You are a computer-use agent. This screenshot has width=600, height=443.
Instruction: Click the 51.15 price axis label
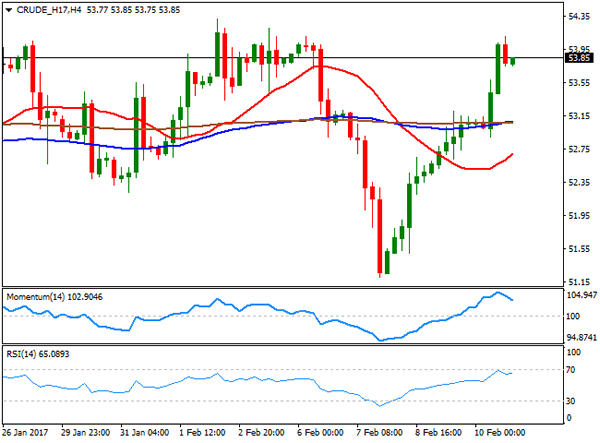[x=579, y=282]
